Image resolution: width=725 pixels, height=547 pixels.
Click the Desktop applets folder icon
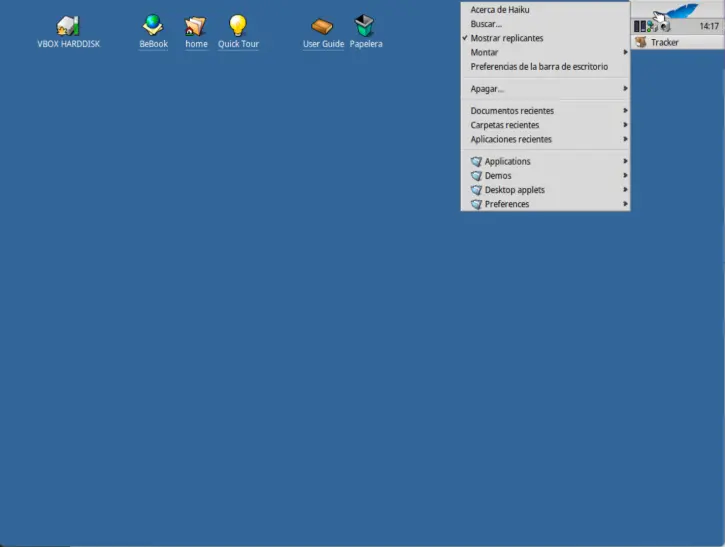(x=476, y=190)
